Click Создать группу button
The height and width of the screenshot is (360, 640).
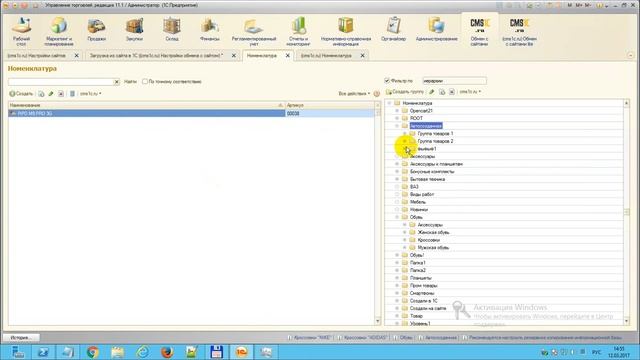(405, 92)
